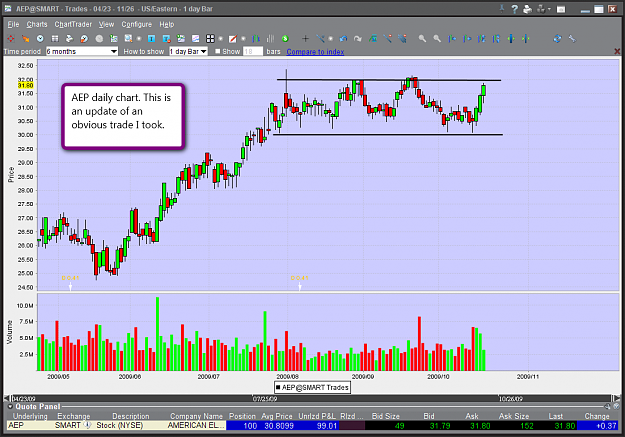The width and height of the screenshot is (625, 437).
Task: Click the four-square layout icon
Action: (x=210, y=39)
